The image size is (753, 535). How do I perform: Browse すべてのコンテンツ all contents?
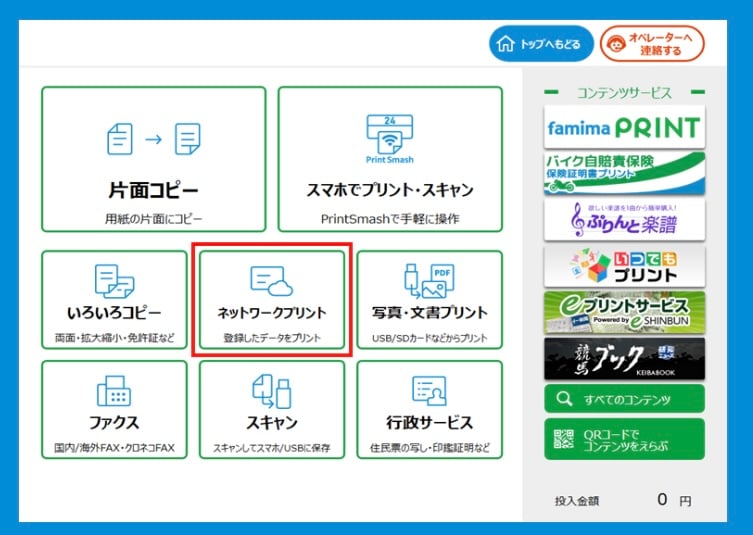(x=624, y=399)
